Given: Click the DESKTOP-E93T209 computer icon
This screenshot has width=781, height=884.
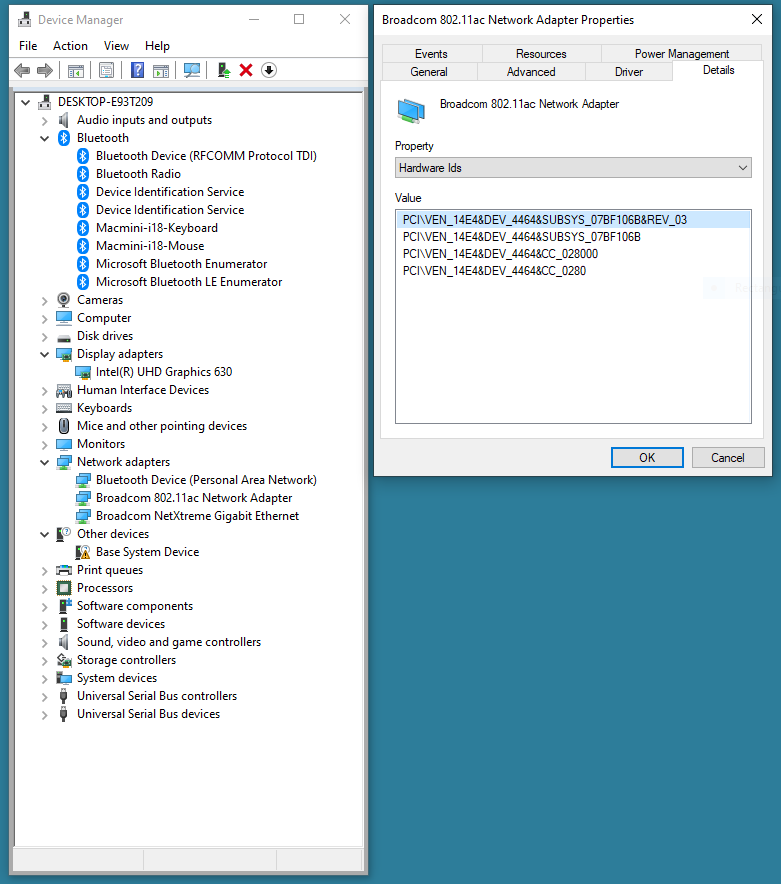Looking at the screenshot, I should [x=45, y=102].
